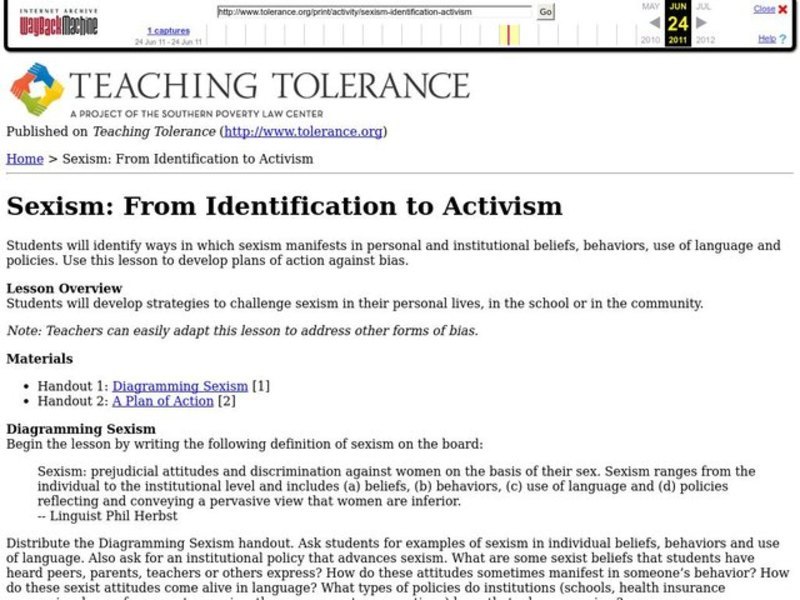Switch to the MAY month label
Image resolution: width=800 pixels, height=600 pixels.
[x=650, y=6]
